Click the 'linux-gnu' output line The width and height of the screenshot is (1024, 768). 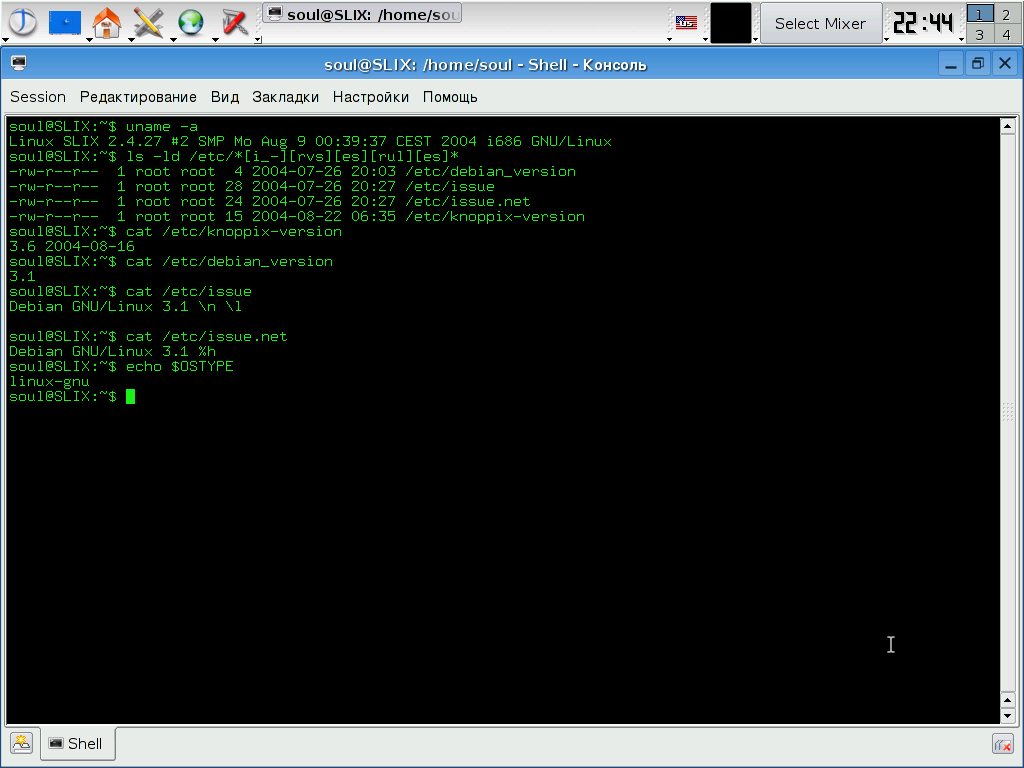tap(49, 382)
